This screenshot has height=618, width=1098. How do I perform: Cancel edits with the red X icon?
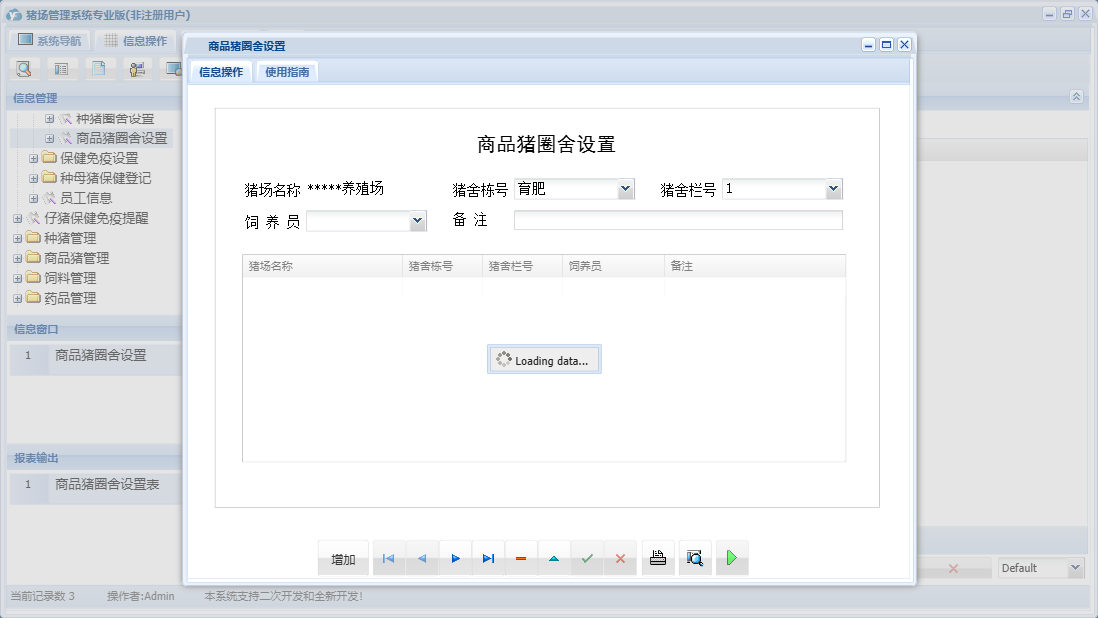[x=620, y=558]
